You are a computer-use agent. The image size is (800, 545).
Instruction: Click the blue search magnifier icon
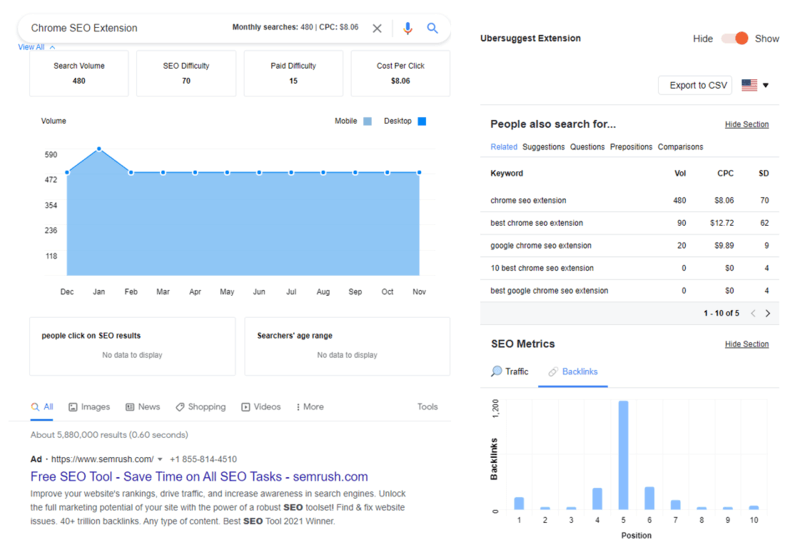[433, 29]
